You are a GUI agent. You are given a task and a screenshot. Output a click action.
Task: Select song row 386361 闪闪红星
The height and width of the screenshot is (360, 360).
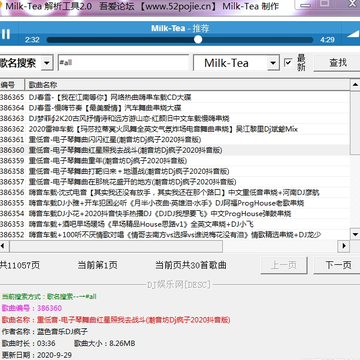175,140
